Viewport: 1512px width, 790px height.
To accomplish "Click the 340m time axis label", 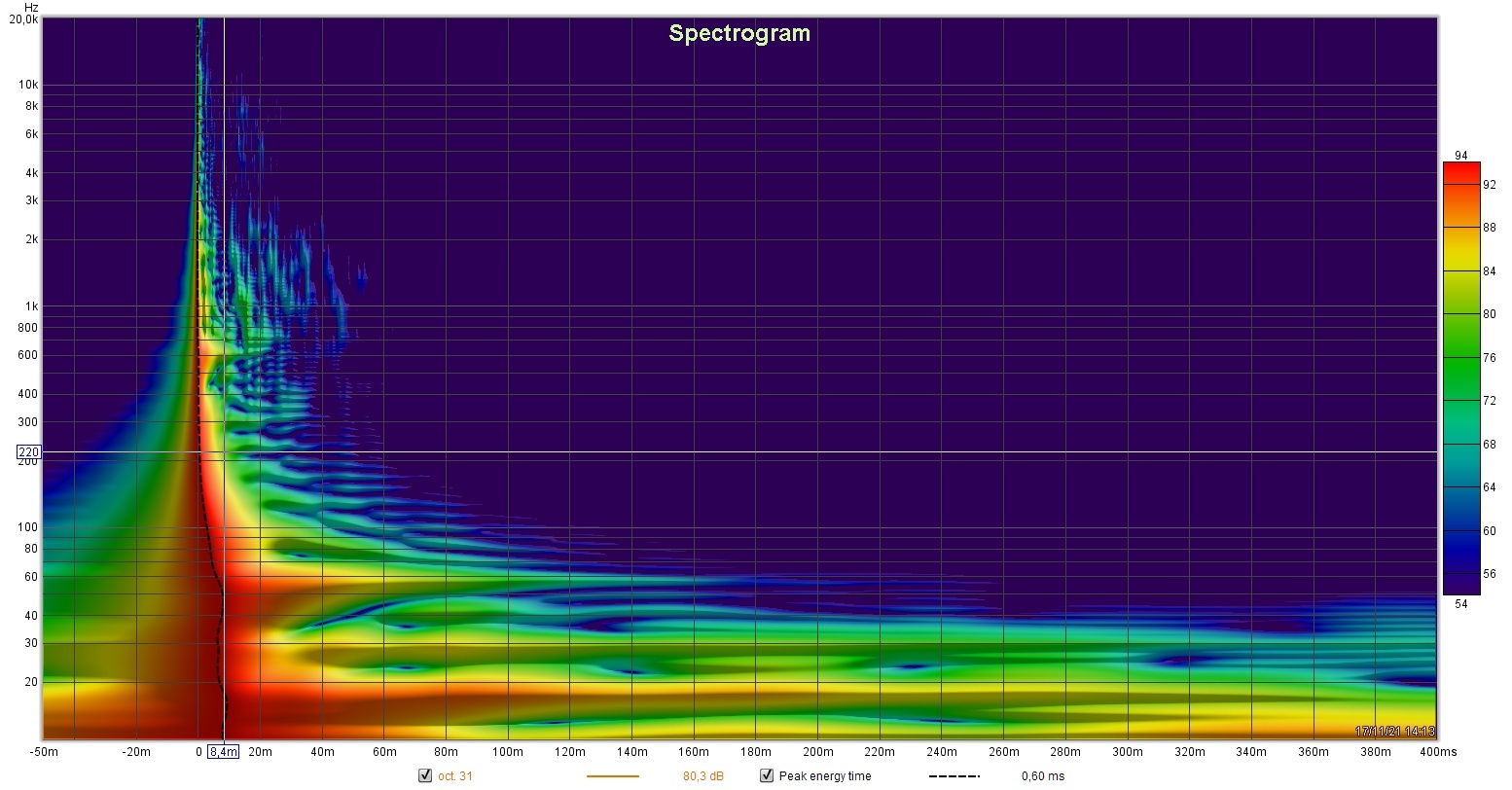I will click(x=1252, y=752).
